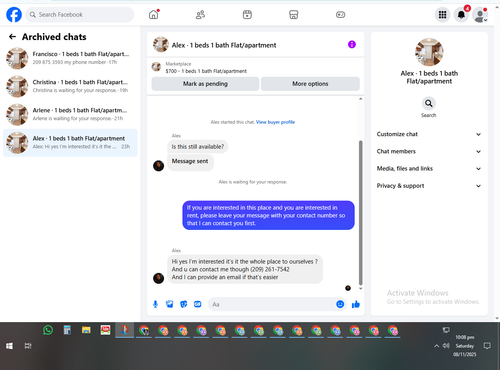Screen dimensions: 500x370
Task: Open the GIF picker icon
Action: pos(198,304)
